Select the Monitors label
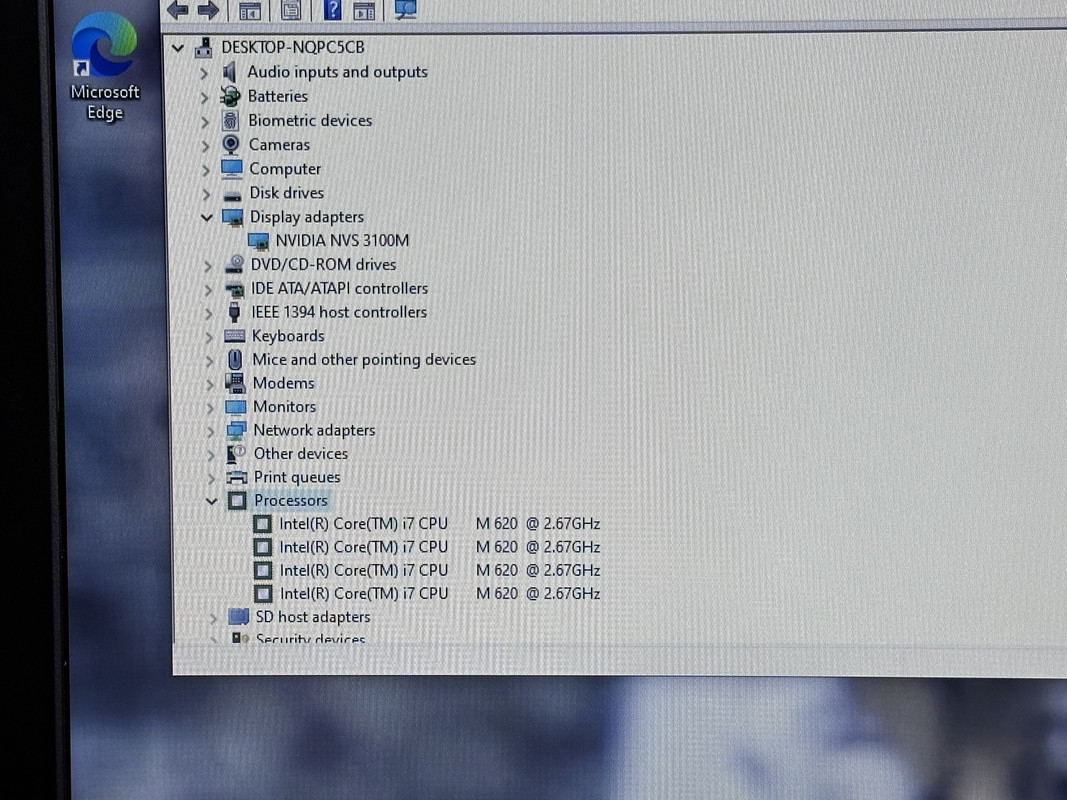The width and height of the screenshot is (1067, 800). [284, 407]
